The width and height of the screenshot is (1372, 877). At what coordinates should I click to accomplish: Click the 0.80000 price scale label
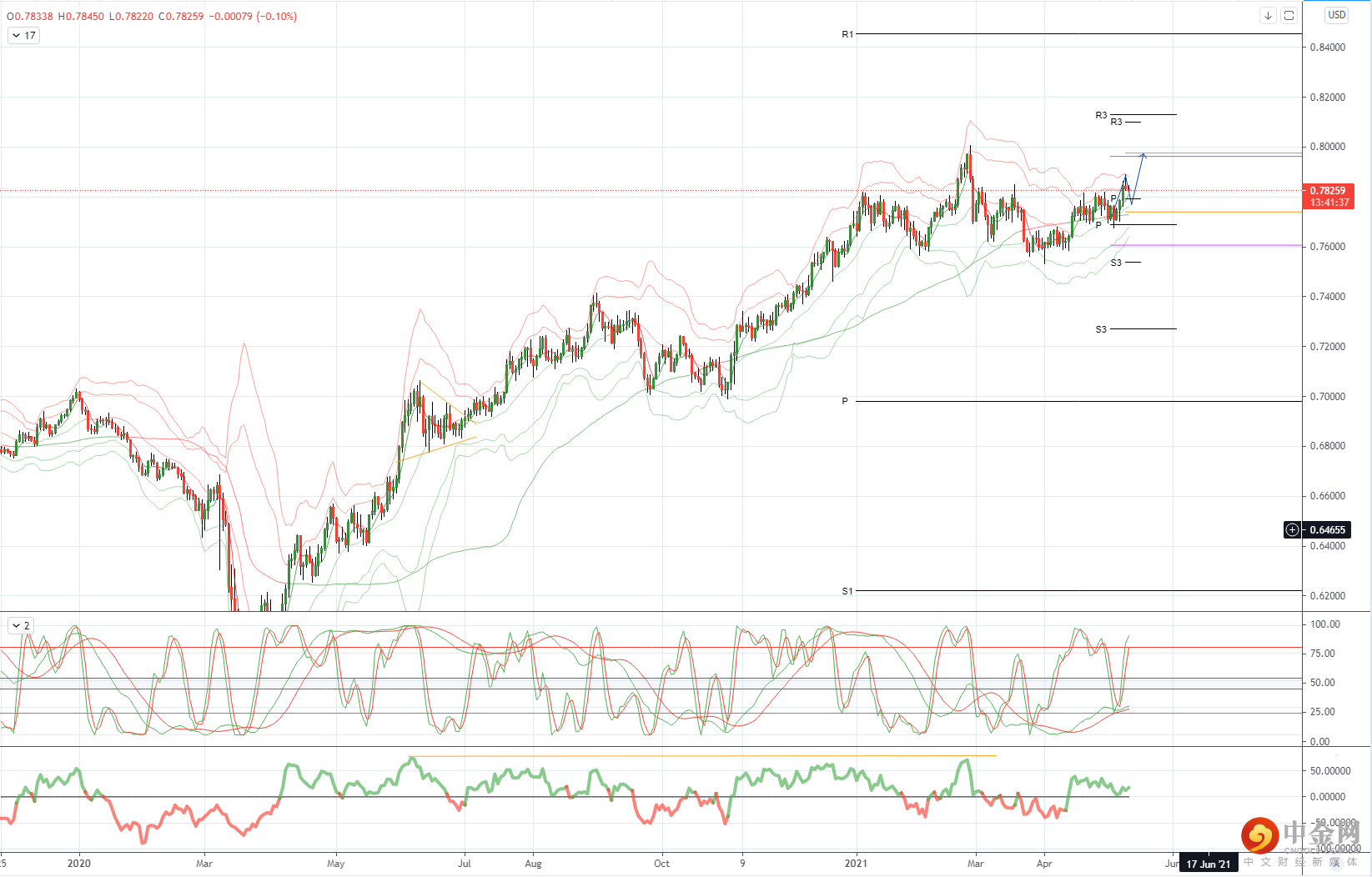1328,147
